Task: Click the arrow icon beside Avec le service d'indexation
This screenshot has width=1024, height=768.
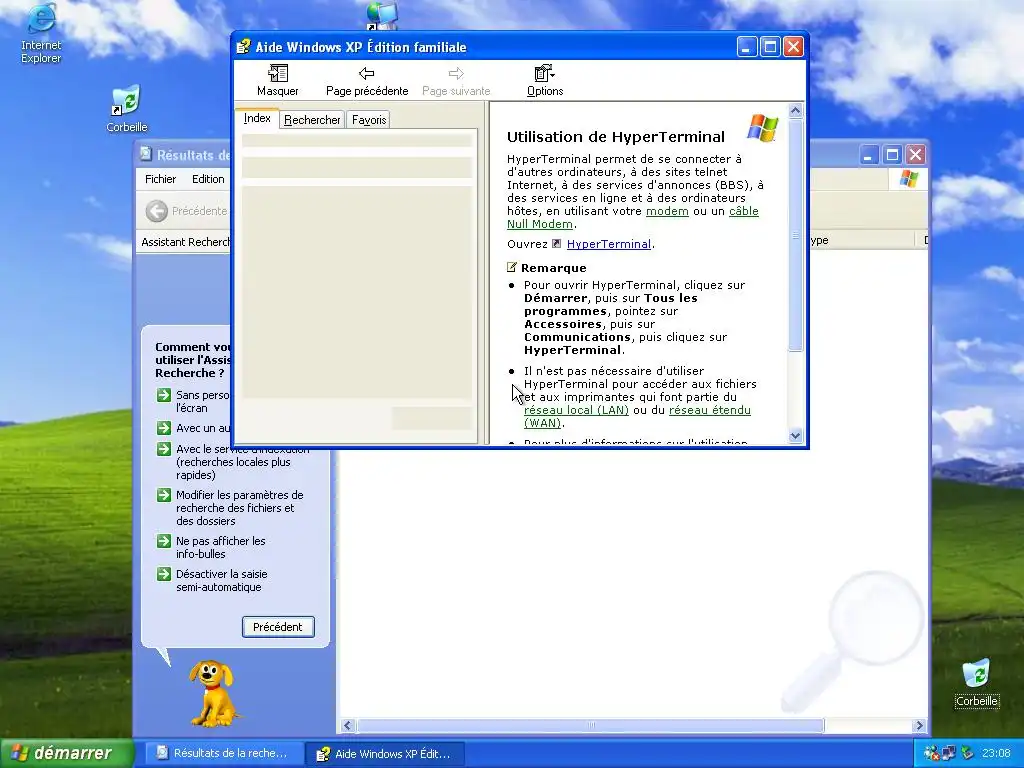Action: coord(163,449)
